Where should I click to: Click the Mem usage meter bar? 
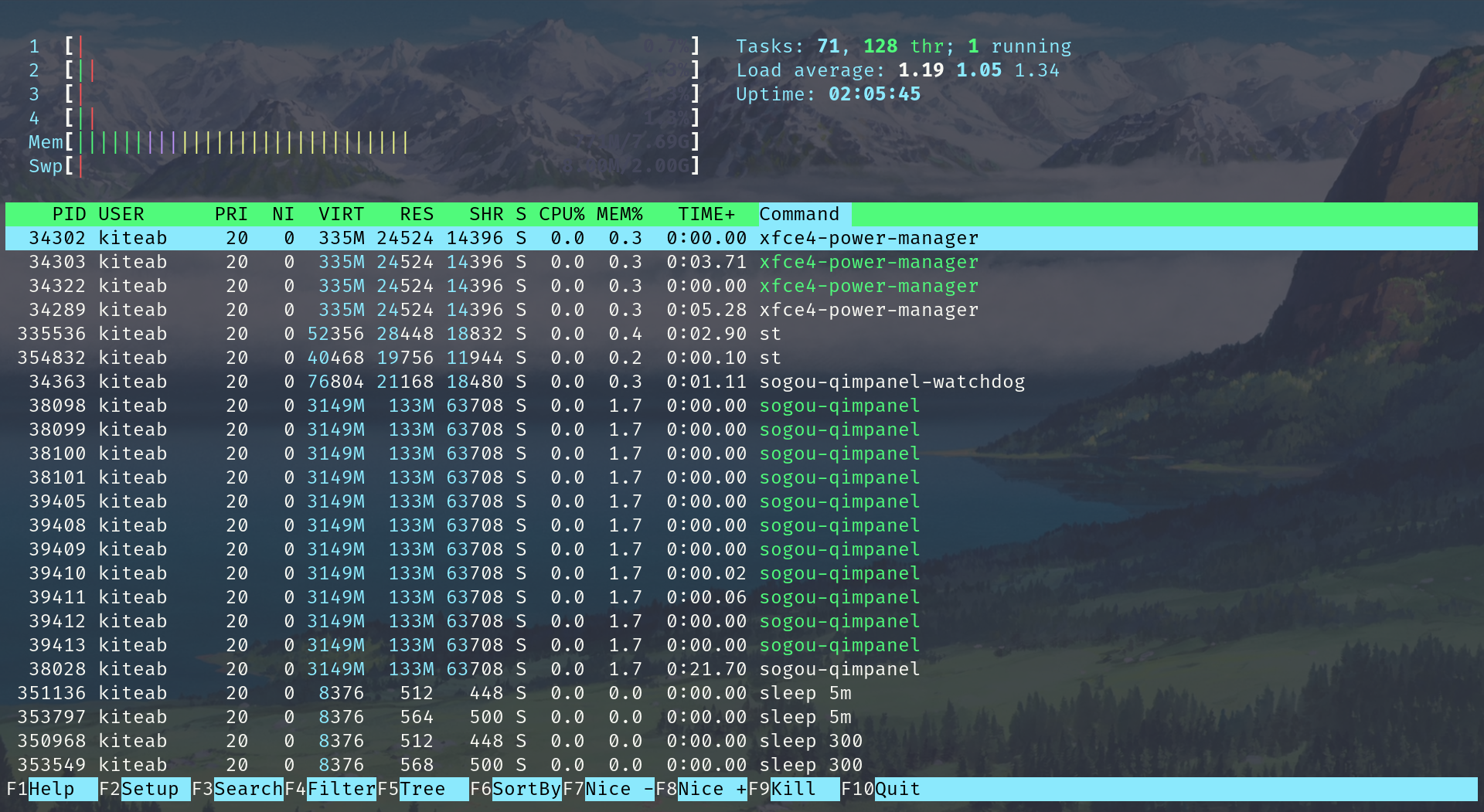coord(232,142)
